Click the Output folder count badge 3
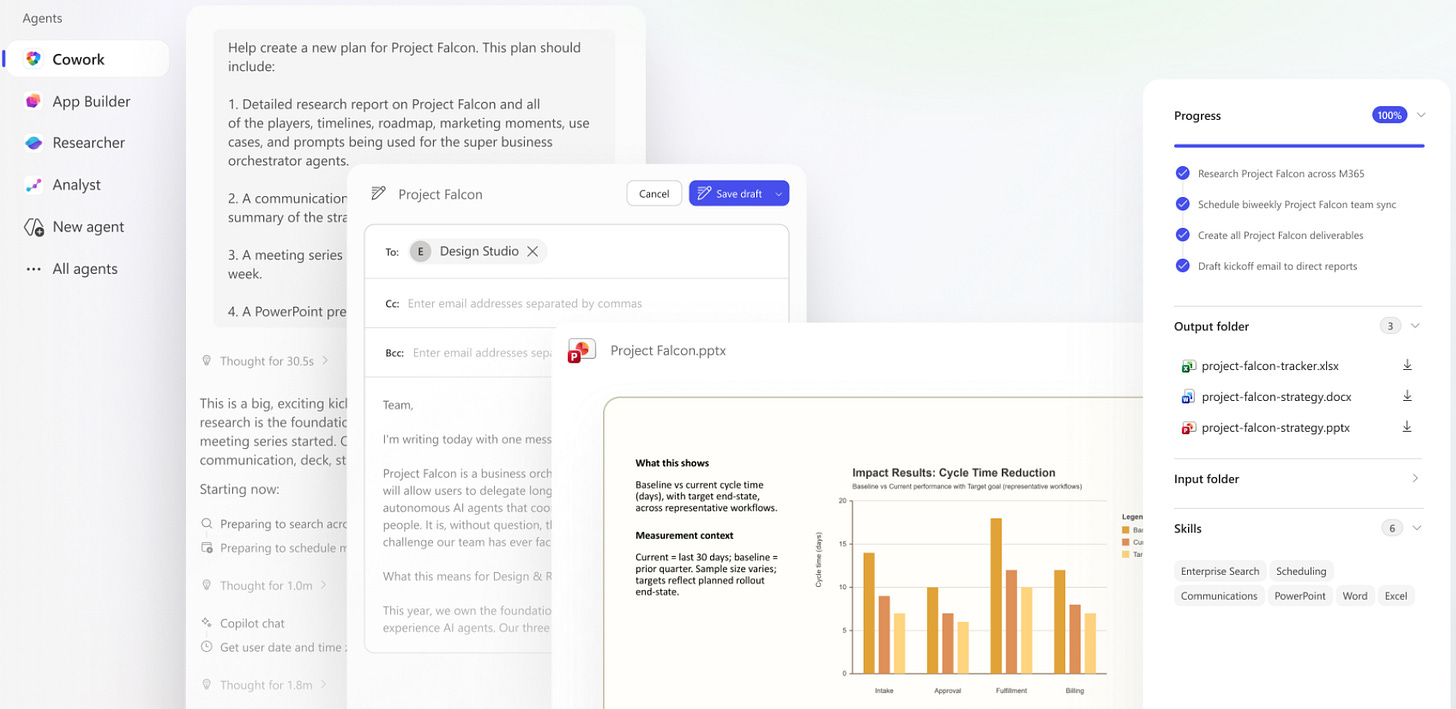 (1390, 326)
